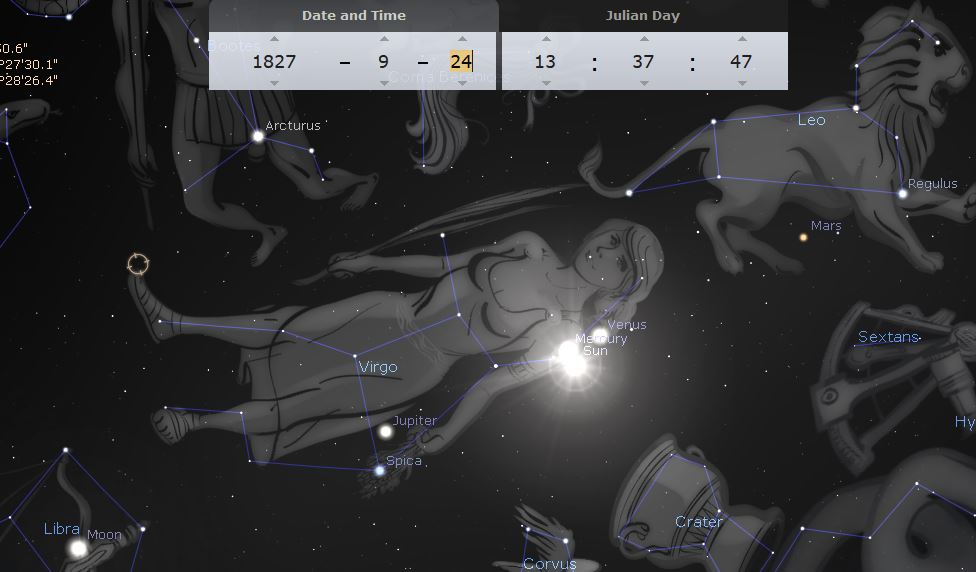976x572 pixels.
Task: Select the Moon near Libra
Action: (x=78, y=548)
